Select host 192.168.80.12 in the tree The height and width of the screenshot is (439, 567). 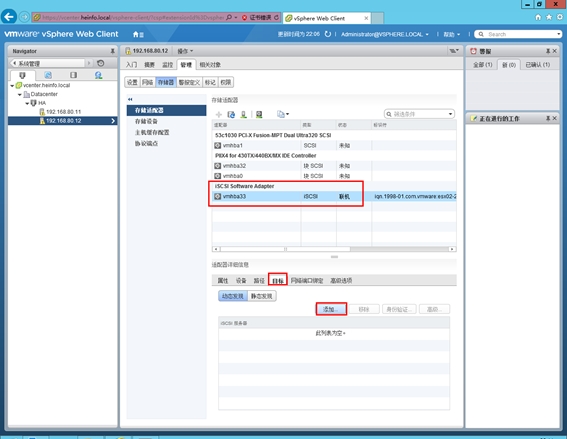(x=62, y=121)
